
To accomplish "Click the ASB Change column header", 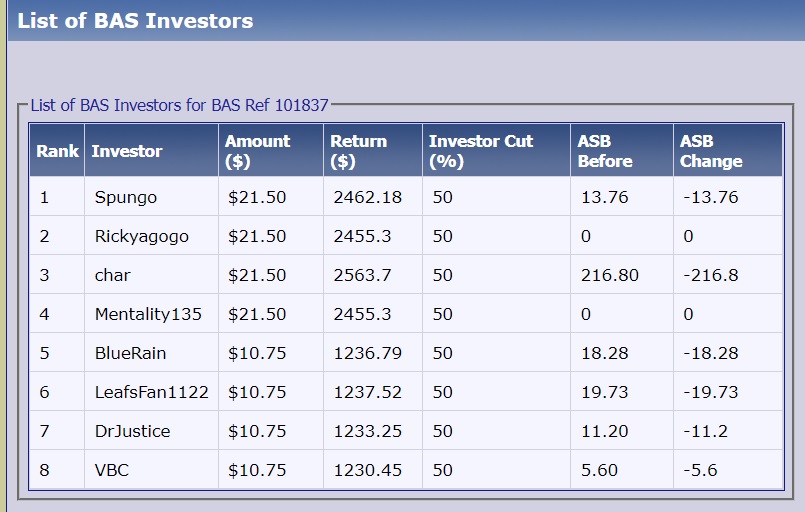I will pyautogui.click(x=711, y=151).
